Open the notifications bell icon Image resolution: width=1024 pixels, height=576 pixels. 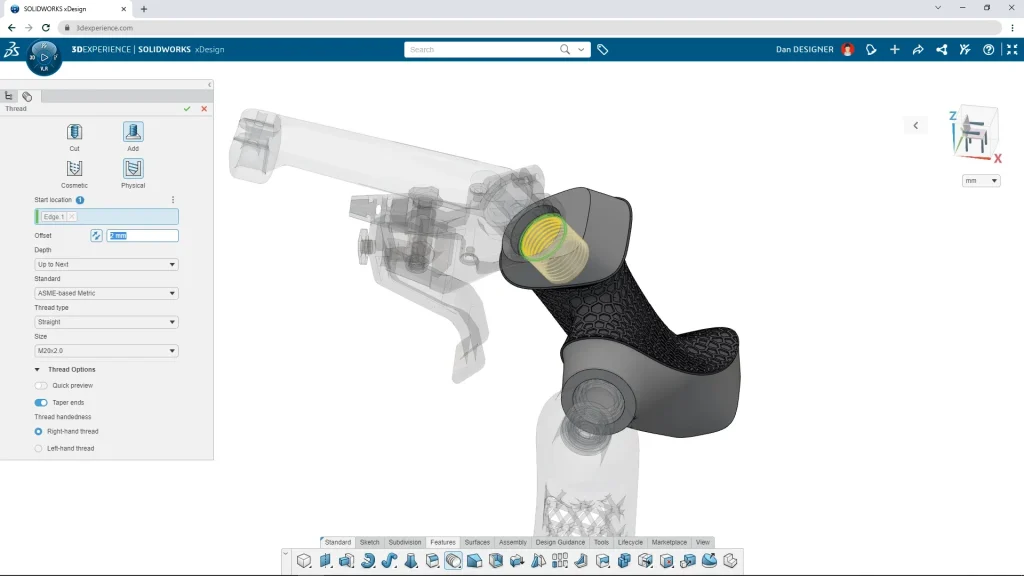tap(870, 48)
